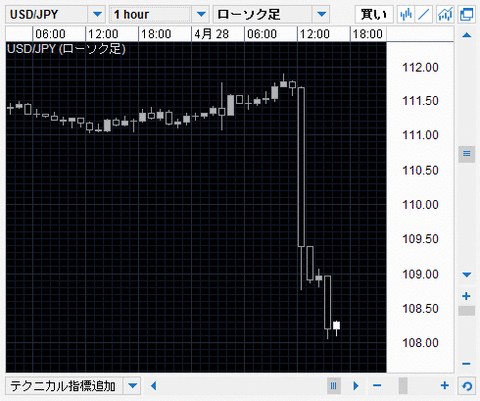Zoom out horizontally with the bottom minus
The height and width of the screenshot is (401, 480).
tap(377, 386)
